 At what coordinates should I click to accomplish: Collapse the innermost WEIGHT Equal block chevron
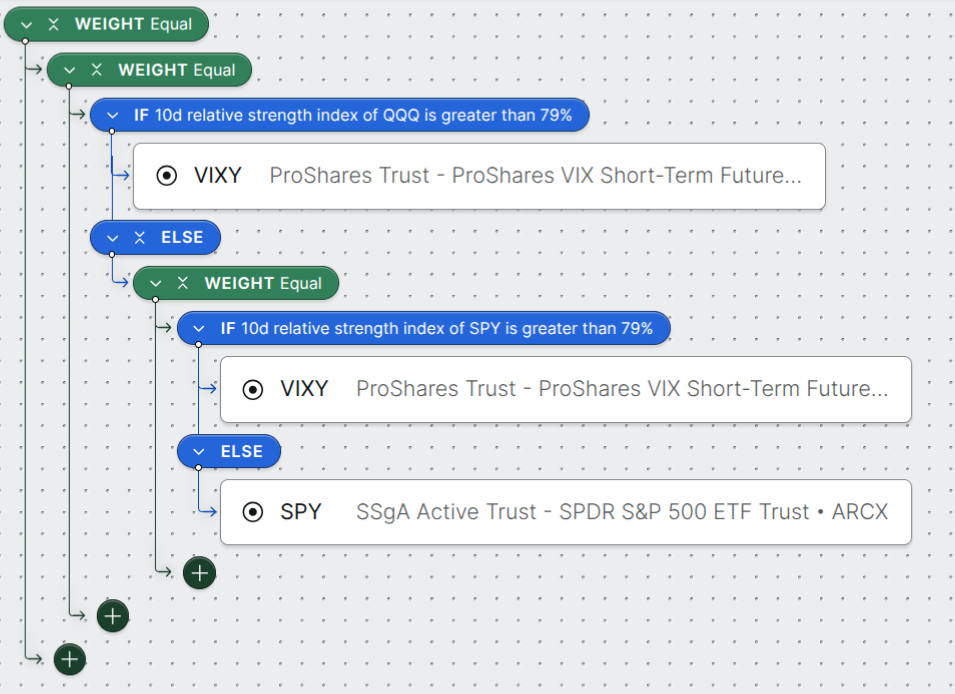coord(156,284)
